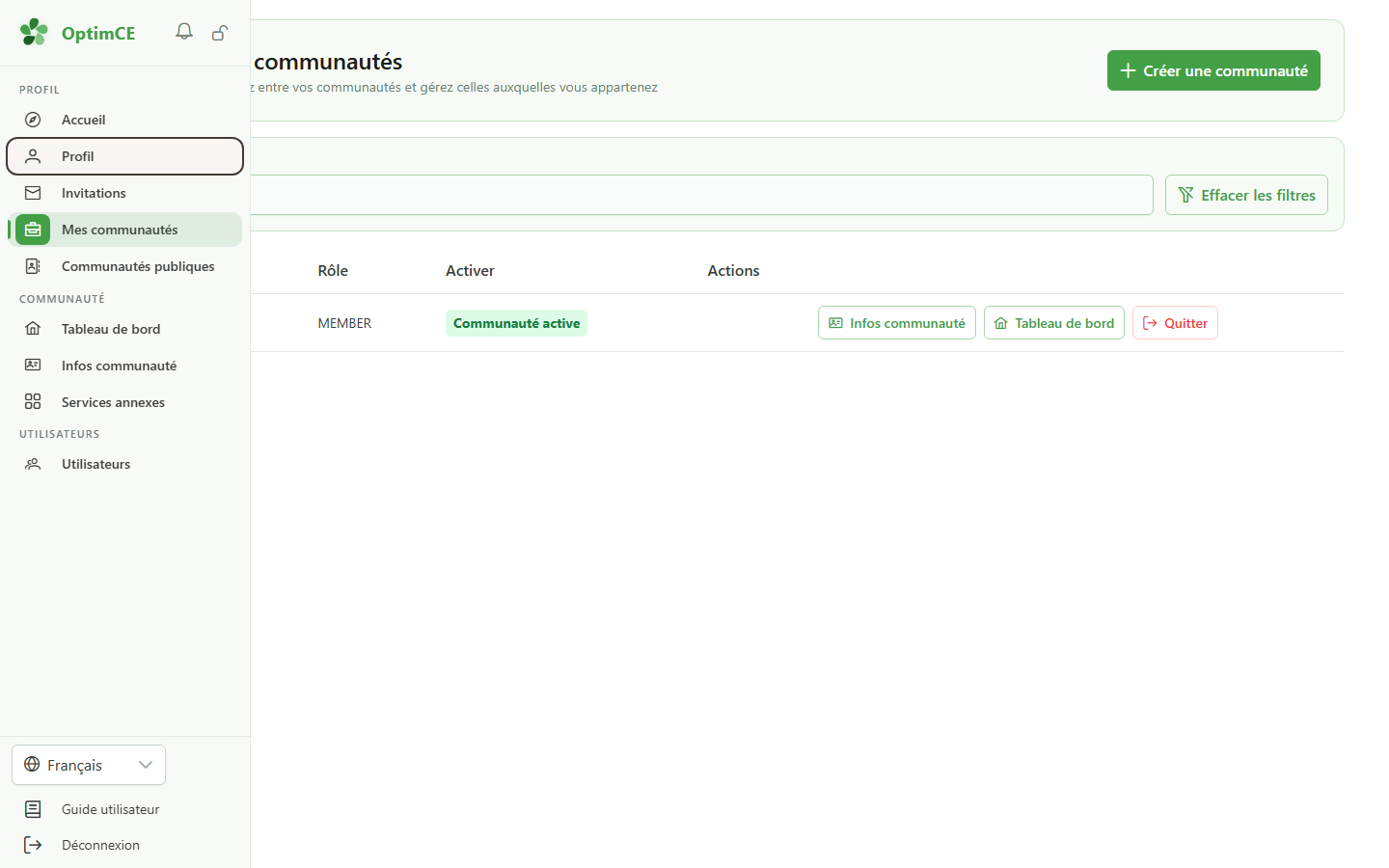Open the Utilisateurs section
Screen dimensions: 1389x868
[x=124, y=464]
